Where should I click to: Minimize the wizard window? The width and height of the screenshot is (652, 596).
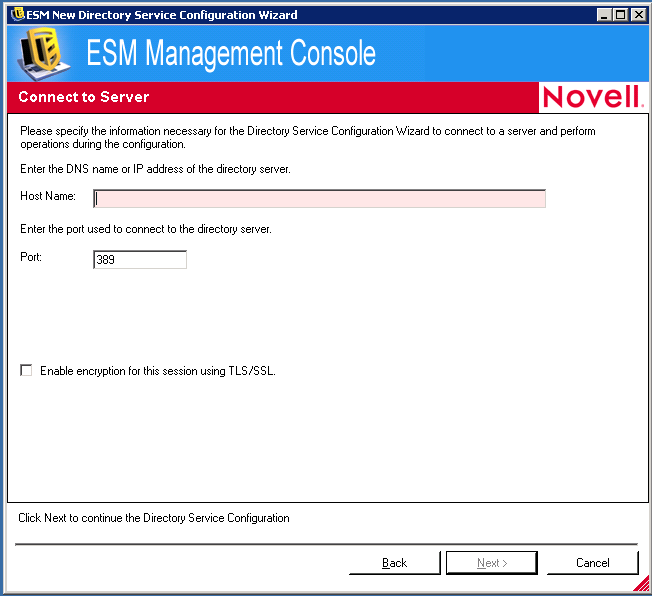(604, 15)
